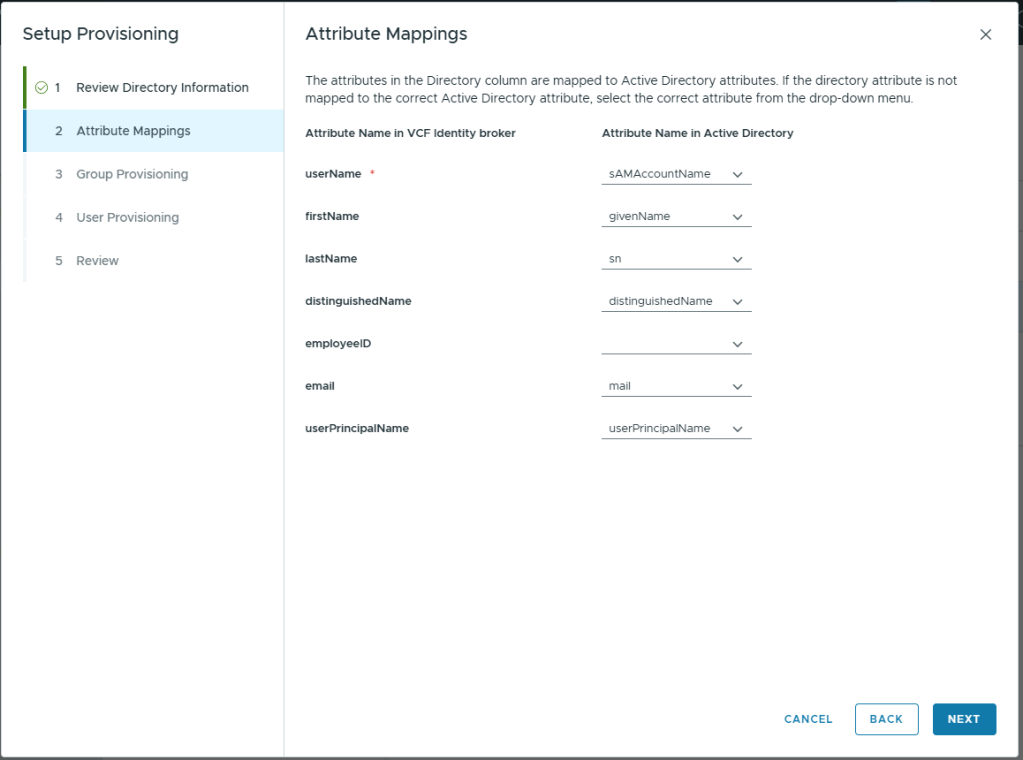The width and height of the screenshot is (1023, 760).
Task: Click the Attribute Name in Active Directory header
Action: point(697,133)
